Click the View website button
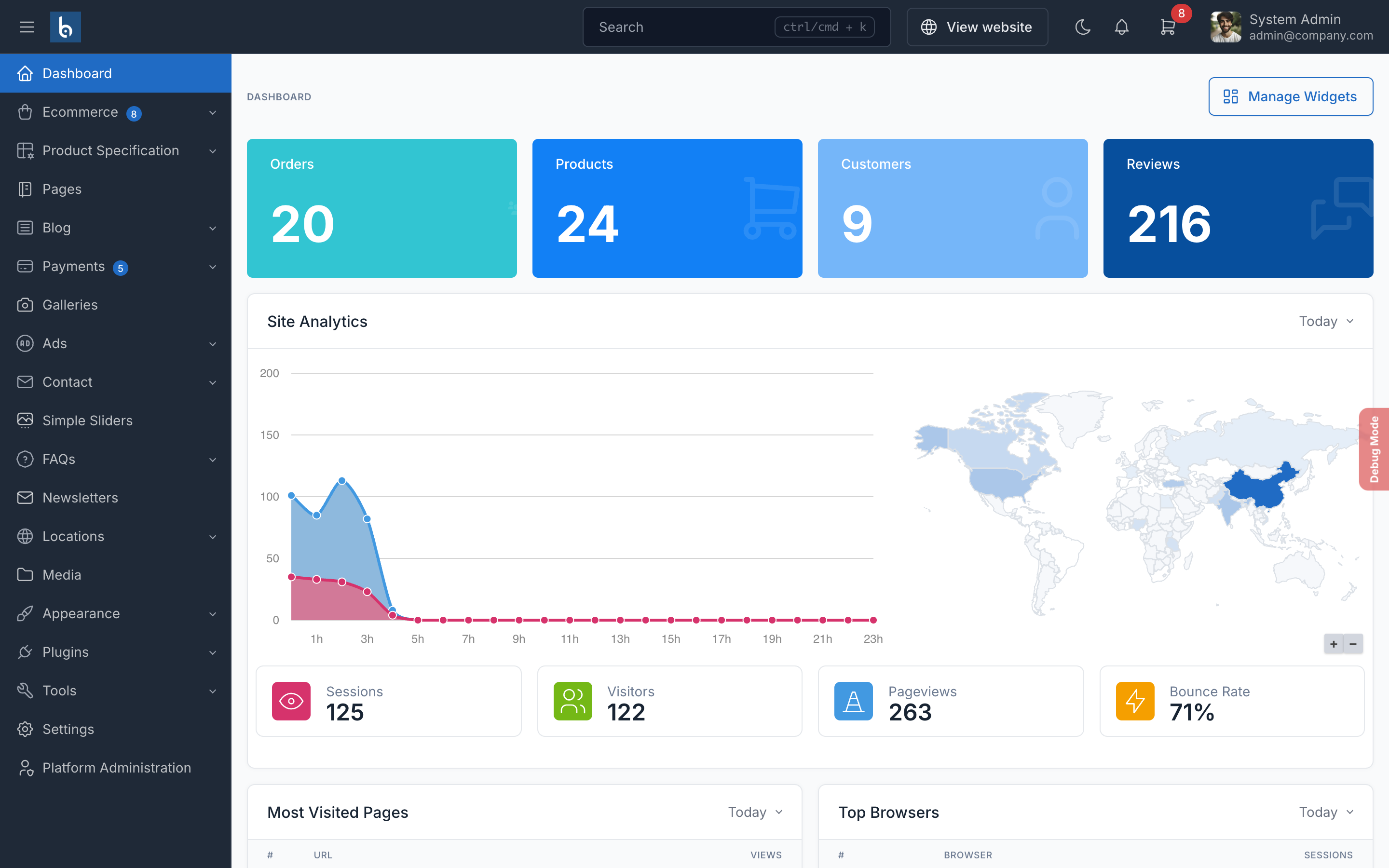The height and width of the screenshot is (868, 1389). click(977, 27)
